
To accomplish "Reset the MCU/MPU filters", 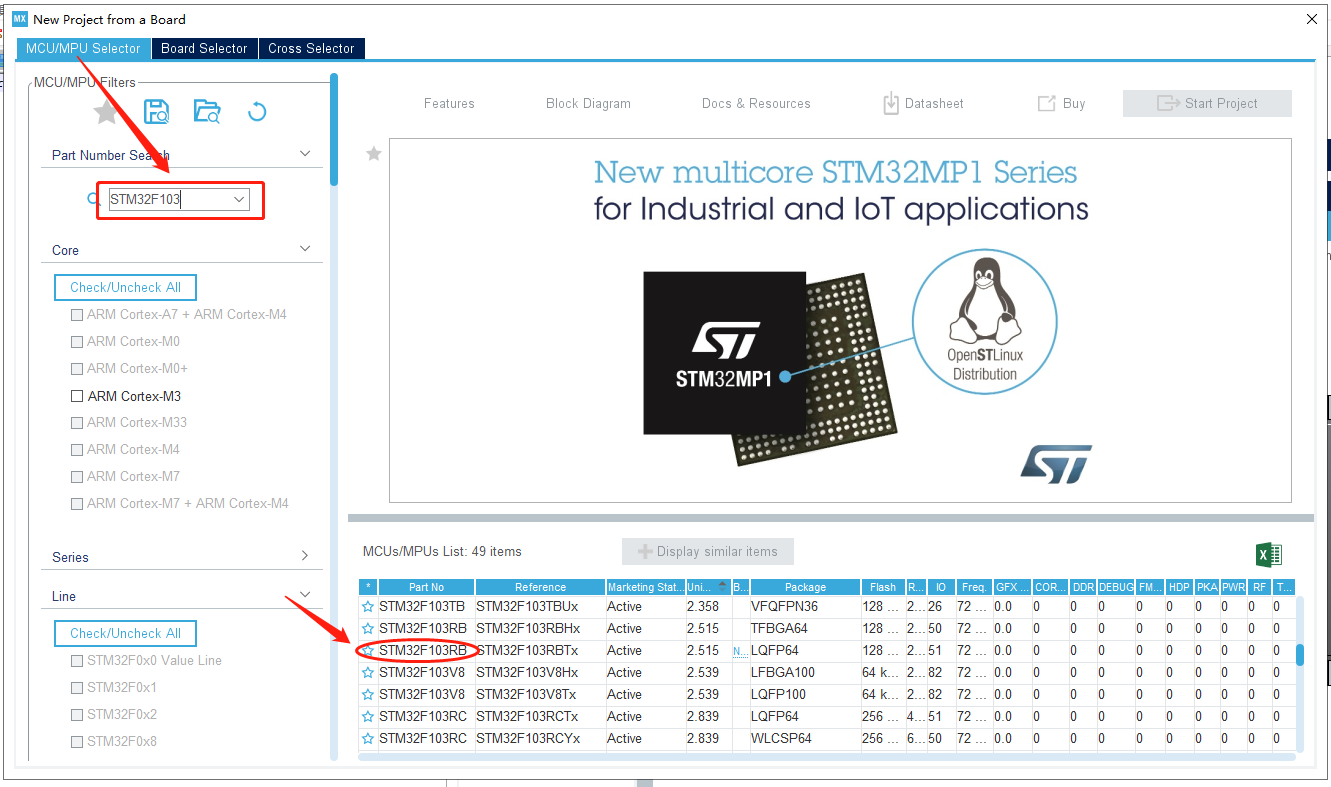I will pyautogui.click(x=257, y=111).
